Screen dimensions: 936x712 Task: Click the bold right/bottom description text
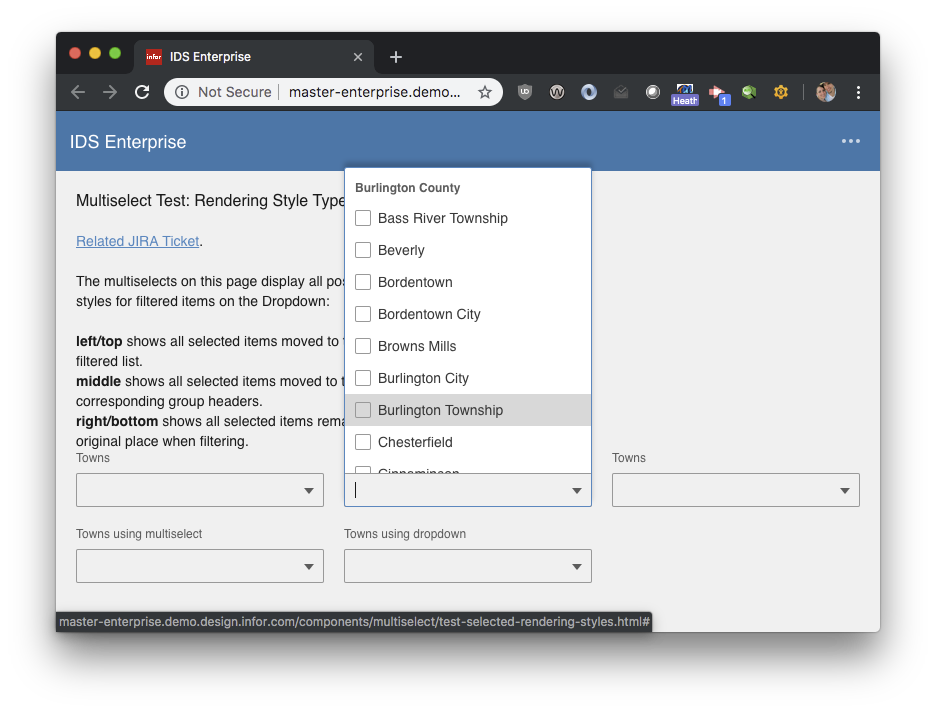tap(117, 421)
